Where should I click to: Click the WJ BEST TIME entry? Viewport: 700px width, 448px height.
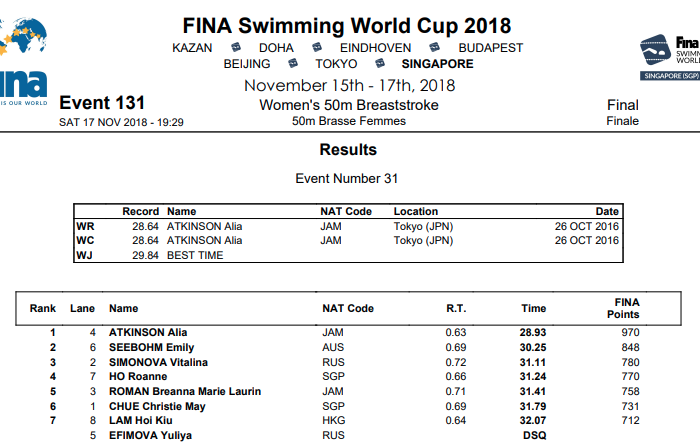click(195, 255)
